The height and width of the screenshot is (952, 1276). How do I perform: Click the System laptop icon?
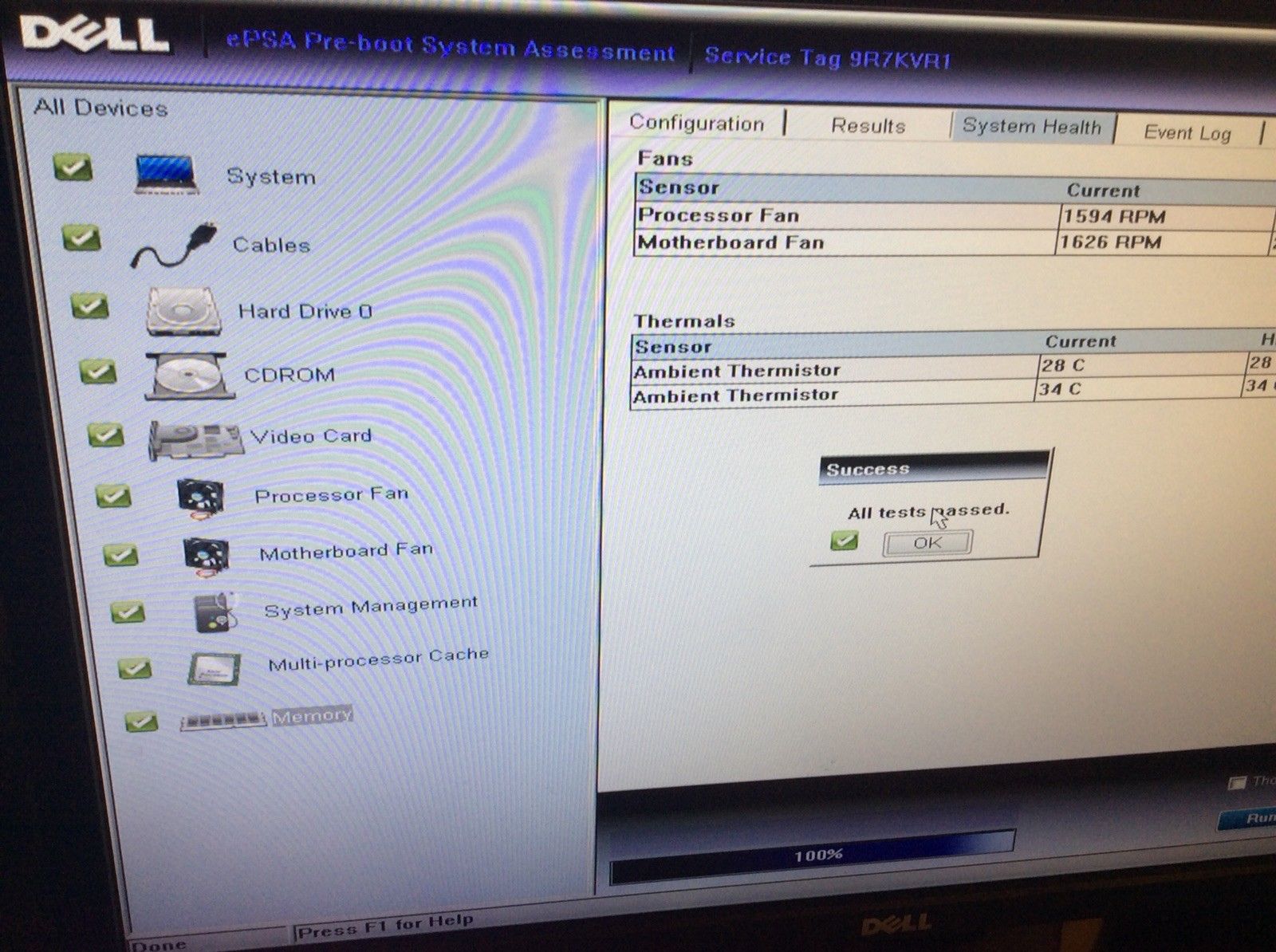(165, 175)
